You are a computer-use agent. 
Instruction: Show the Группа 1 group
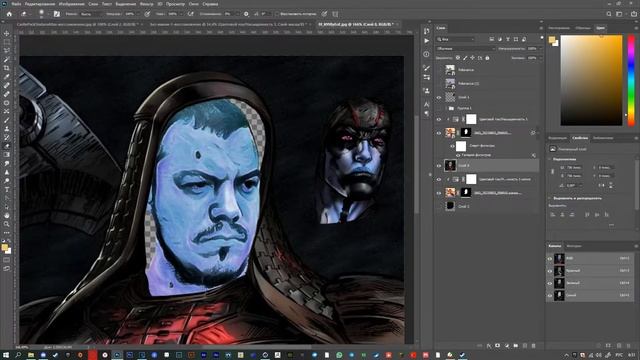tap(439, 108)
